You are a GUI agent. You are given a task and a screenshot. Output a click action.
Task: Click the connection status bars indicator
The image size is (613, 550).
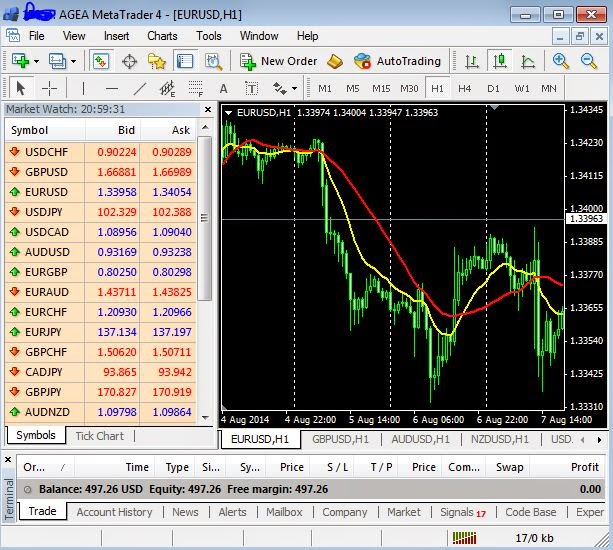(x=464, y=538)
